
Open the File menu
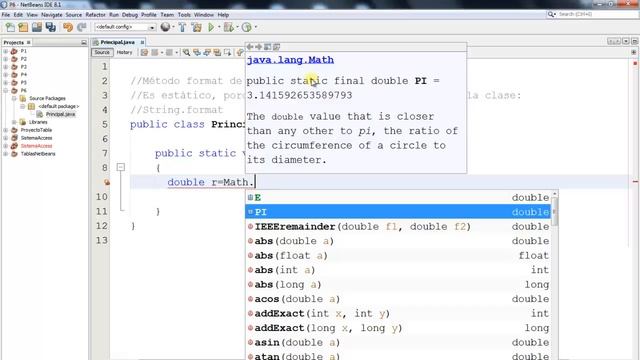tap(6, 15)
